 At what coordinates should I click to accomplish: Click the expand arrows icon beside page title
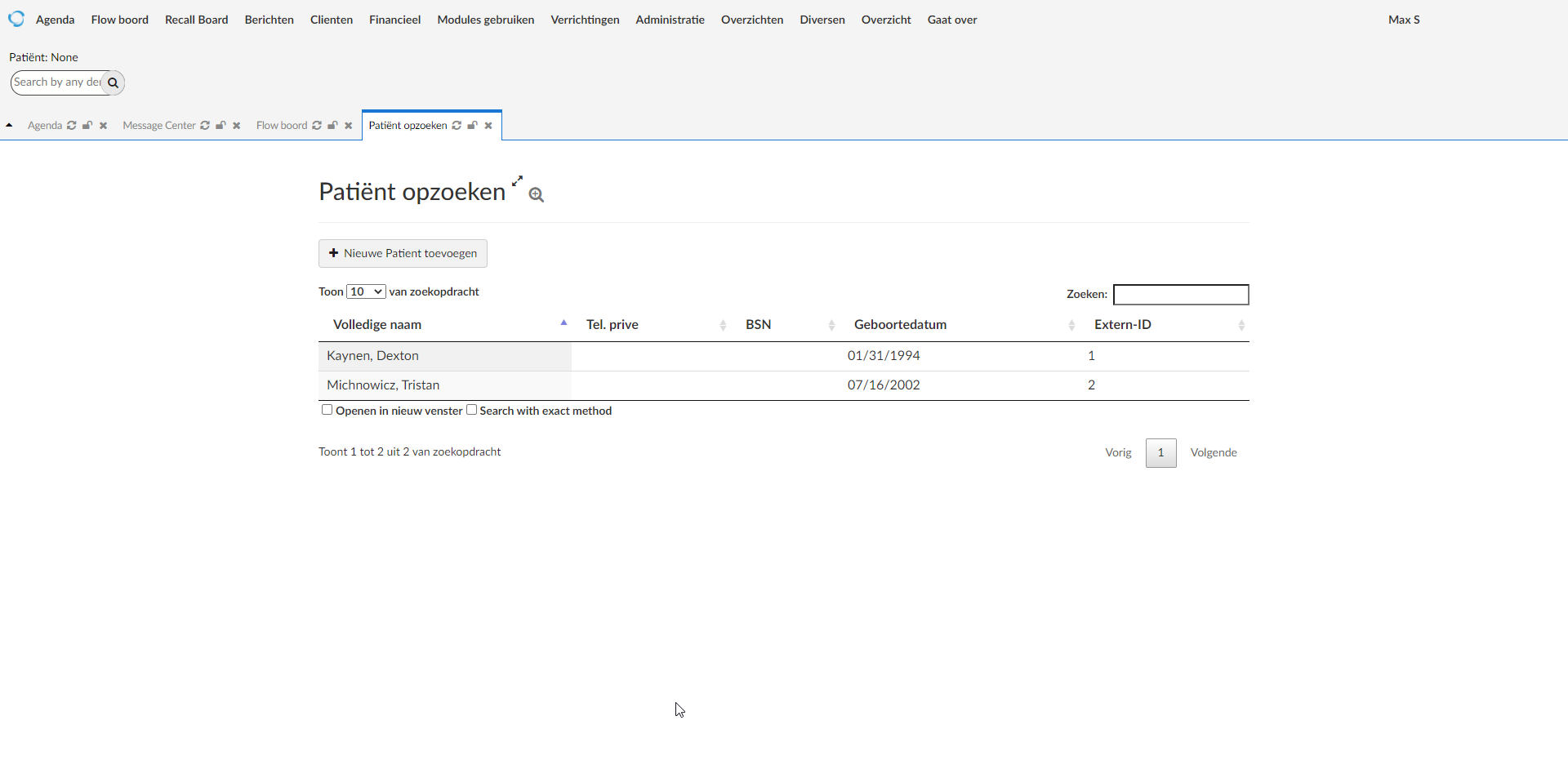pos(517,180)
